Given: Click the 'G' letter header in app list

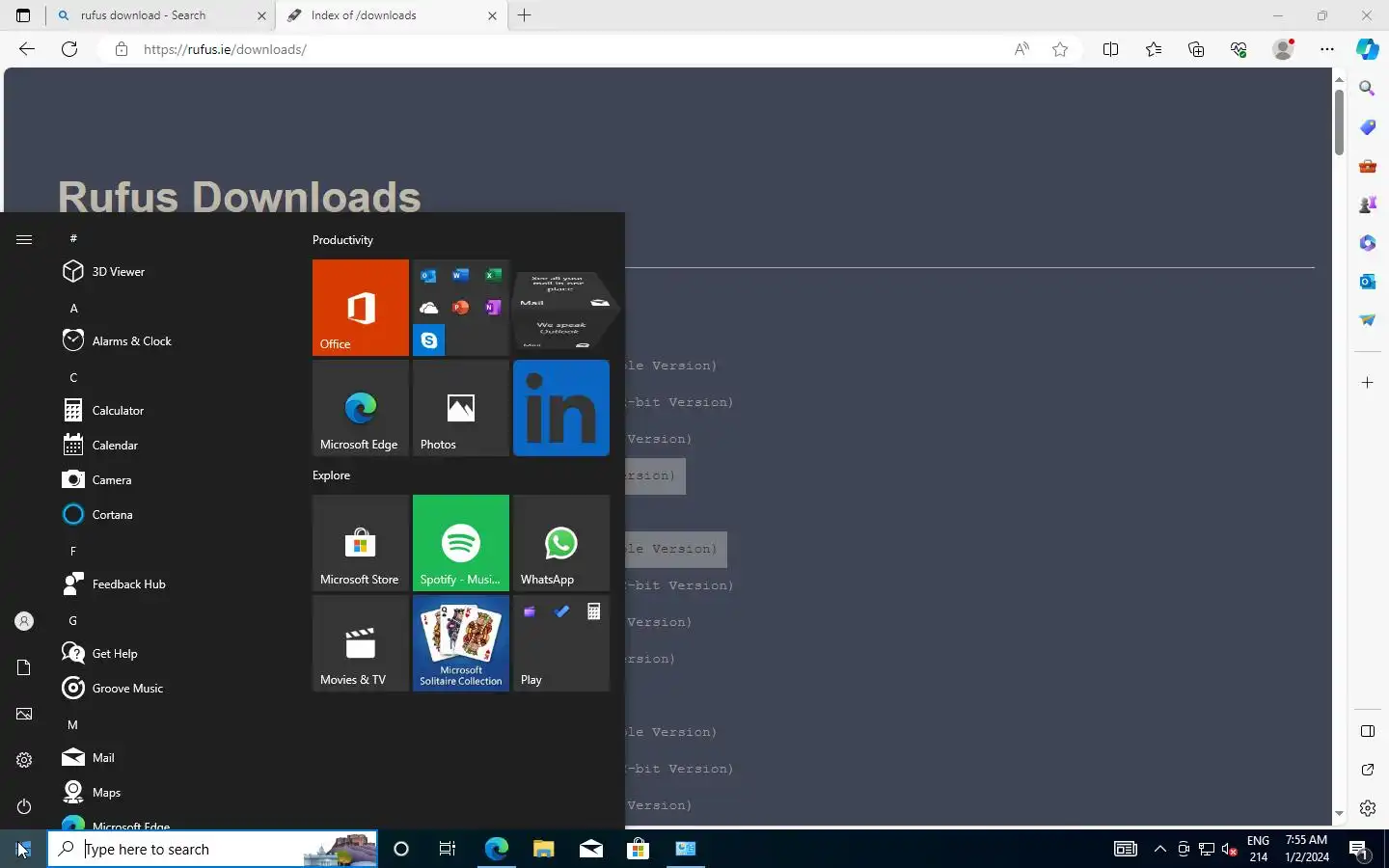Looking at the screenshot, I should tap(73, 621).
